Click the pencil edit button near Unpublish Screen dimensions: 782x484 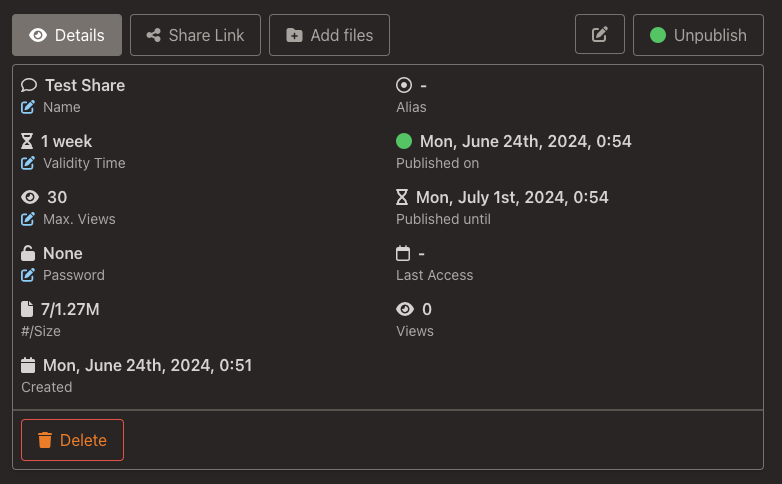pos(600,35)
